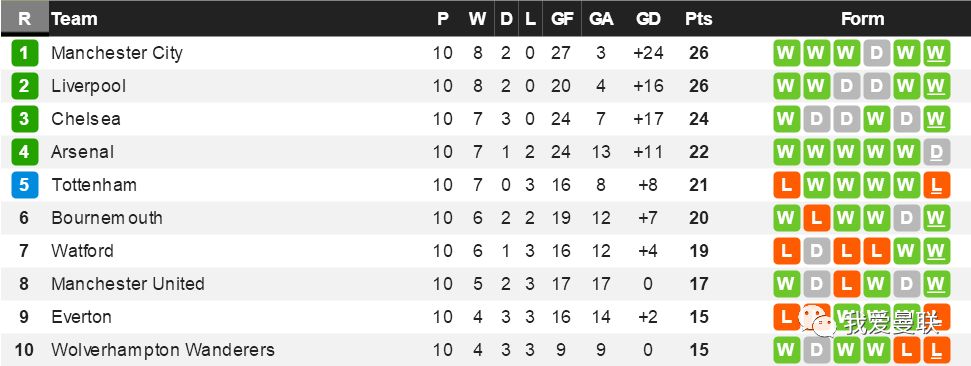Image resolution: width=971 pixels, height=366 pixels.
Task: Sort by the GF column header
Action: tap(562, 19)
